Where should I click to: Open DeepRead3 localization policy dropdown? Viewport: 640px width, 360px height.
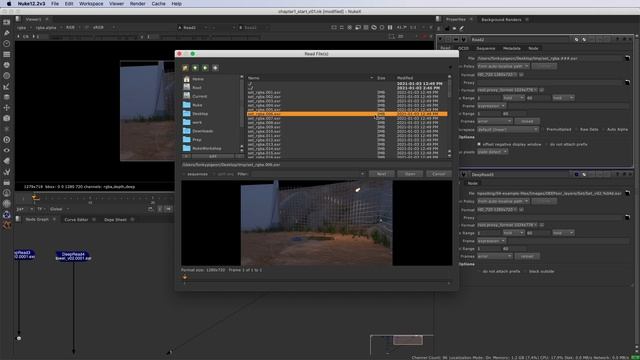(x=503, y=201)
